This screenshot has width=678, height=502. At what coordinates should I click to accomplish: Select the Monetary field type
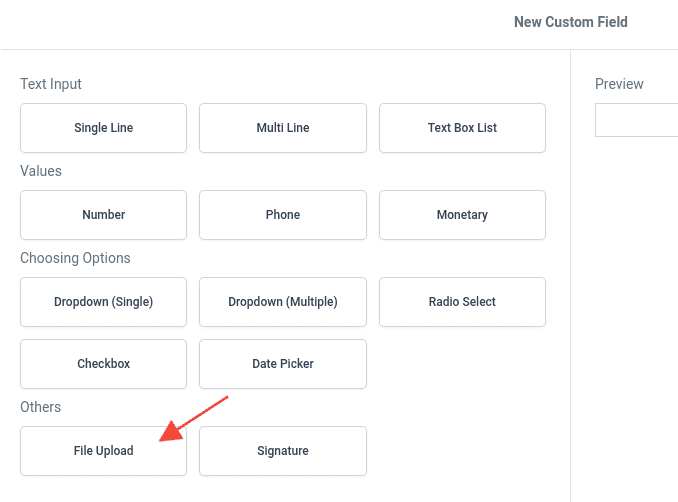pos(462,215)
